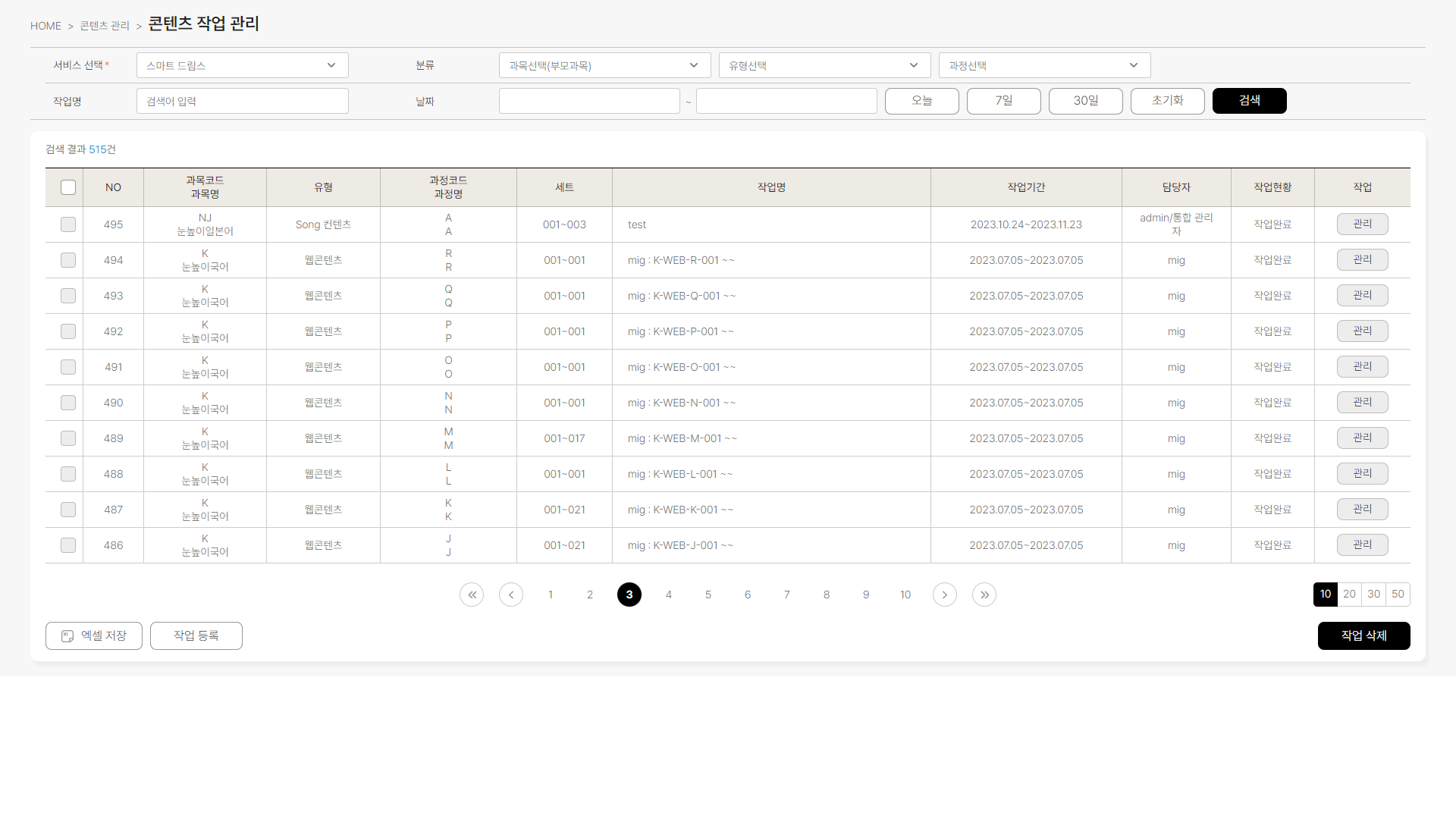Open the 과목선택(부모과목) dropdown
This screenshot has width=1456, height=819.
pyautogui.click(x=605, y=65)
